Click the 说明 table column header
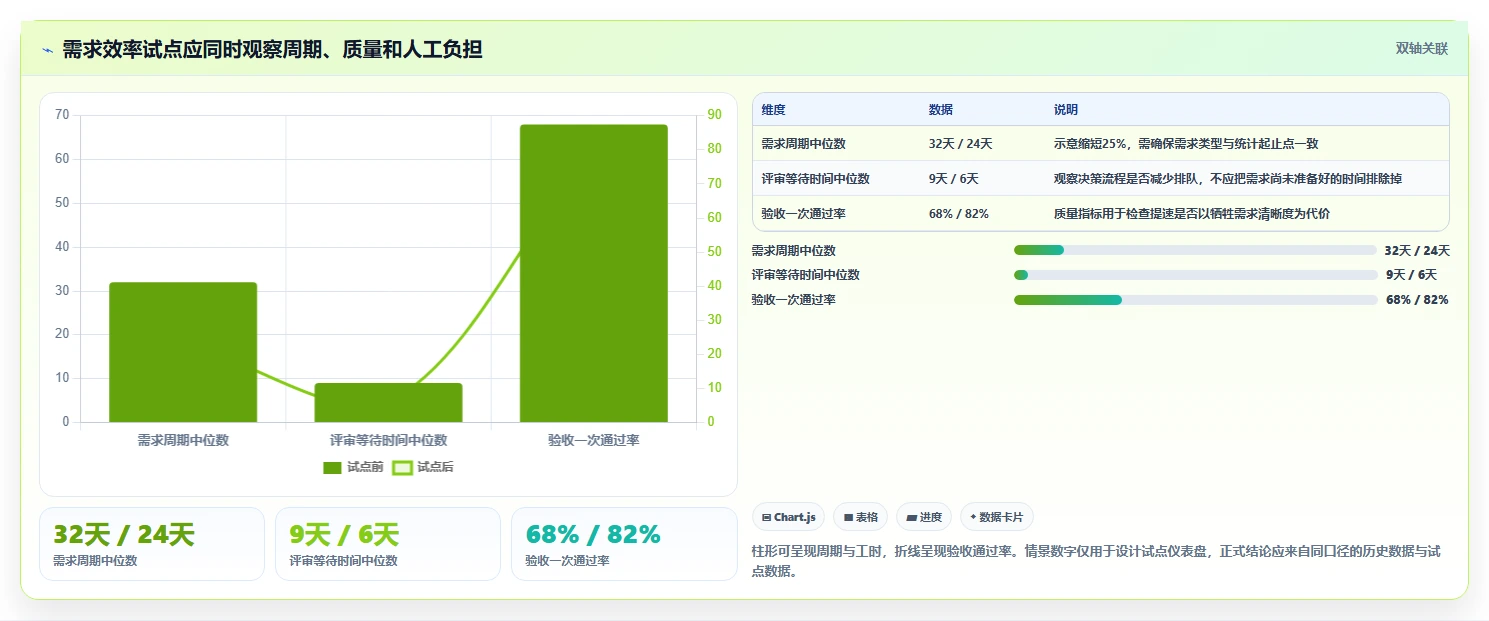This screenshot has height=621, width=1489. (x=1065, y=110)
